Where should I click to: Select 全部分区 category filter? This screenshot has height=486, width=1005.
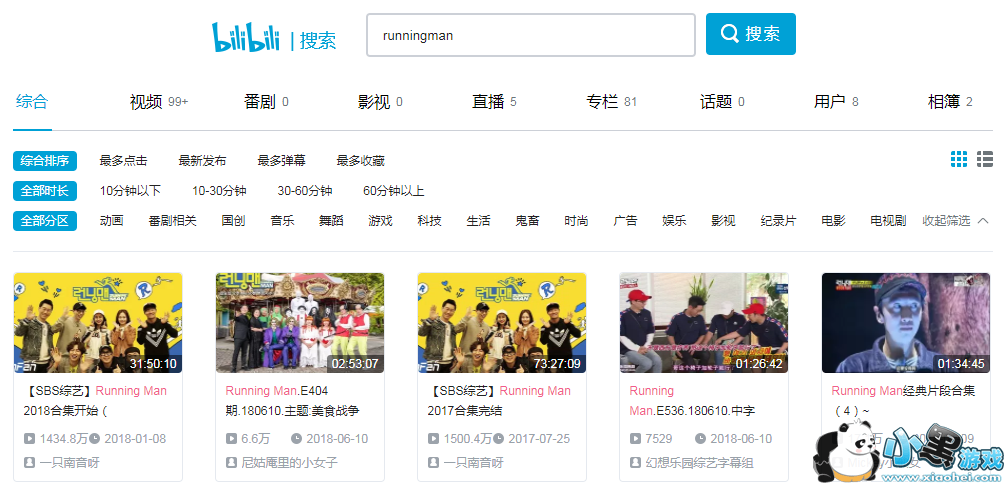(x=45, y=221)
